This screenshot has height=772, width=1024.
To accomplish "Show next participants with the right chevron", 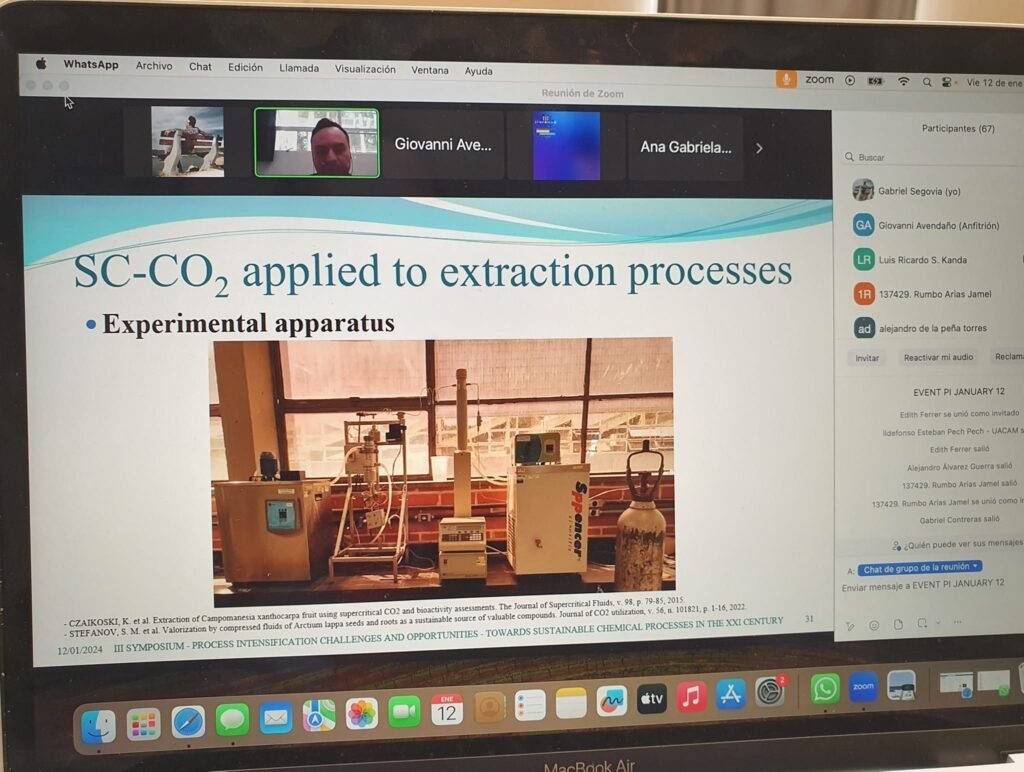I will (x=759, y=148).
